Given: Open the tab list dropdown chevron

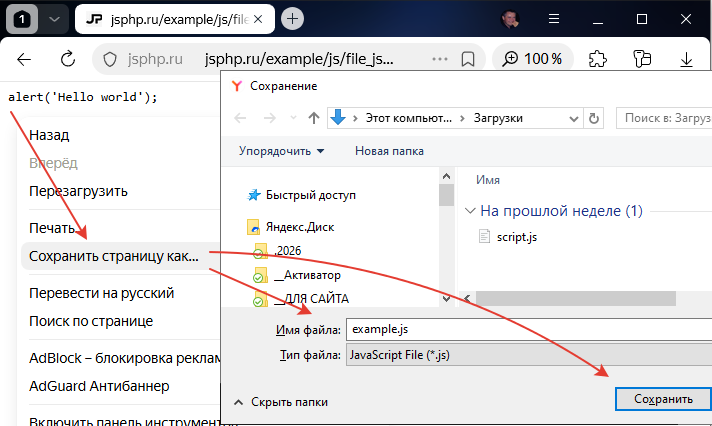Looking at the screenshot, I should click(54, 19).
